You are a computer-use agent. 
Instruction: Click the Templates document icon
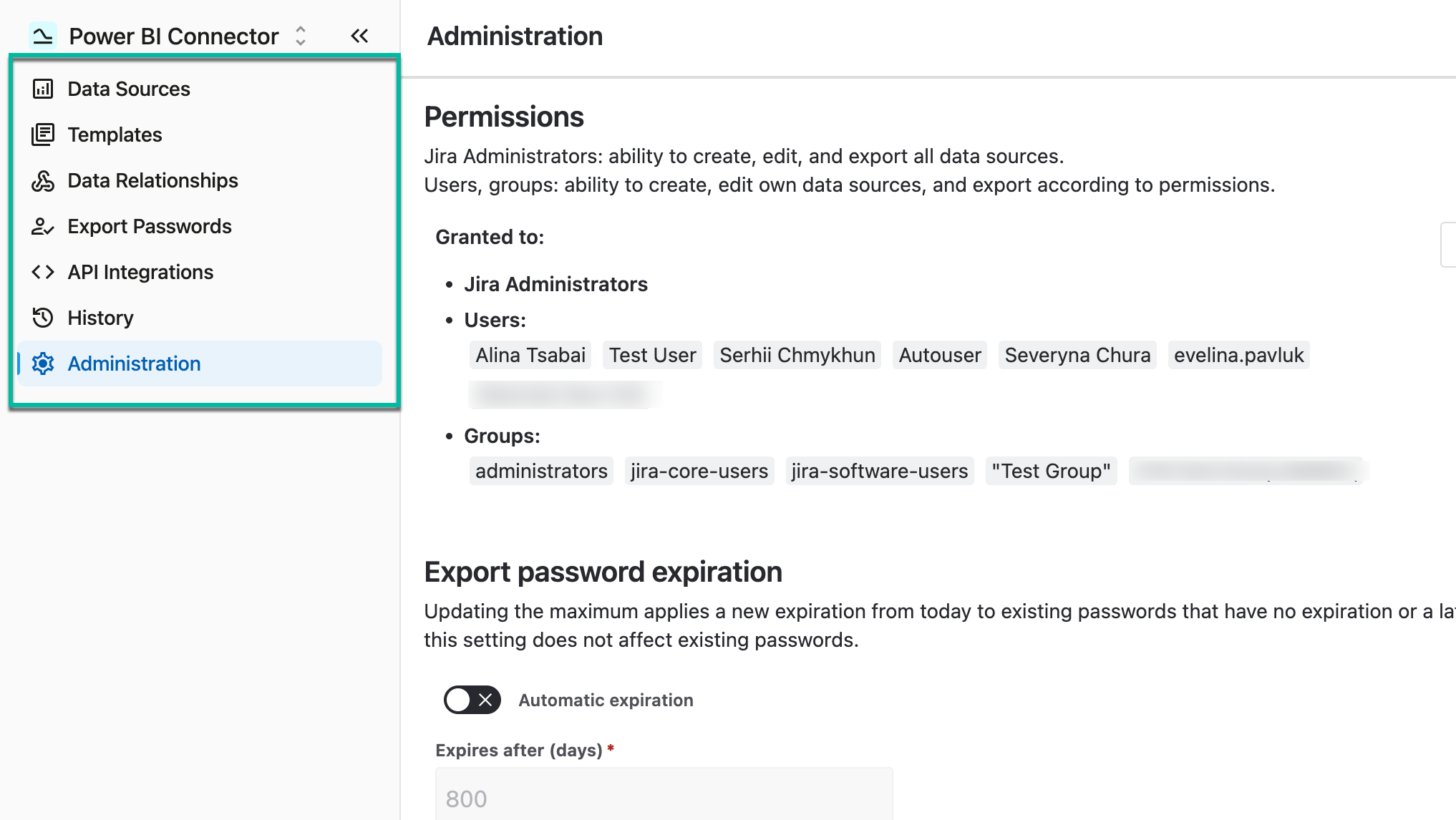pos(43,135)
